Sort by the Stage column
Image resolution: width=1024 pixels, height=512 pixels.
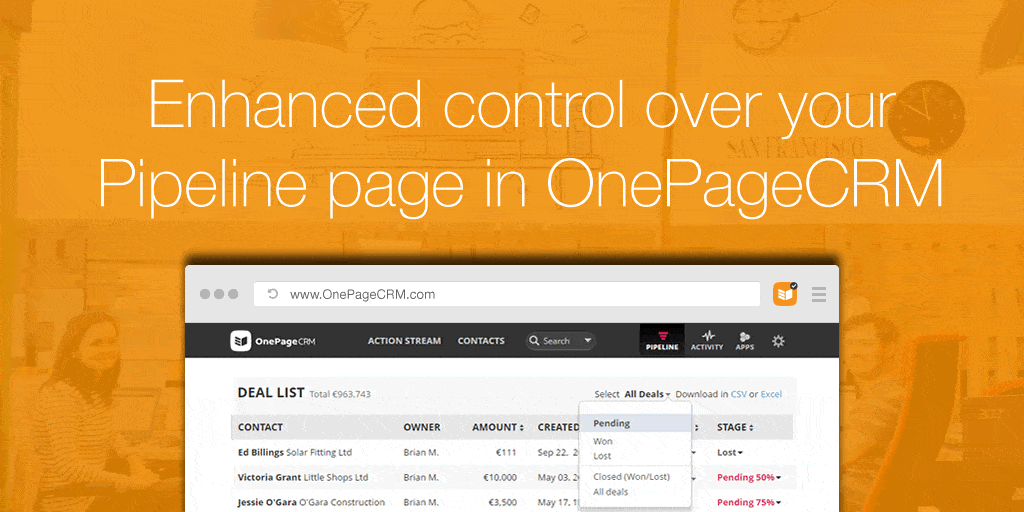point(735,427)
